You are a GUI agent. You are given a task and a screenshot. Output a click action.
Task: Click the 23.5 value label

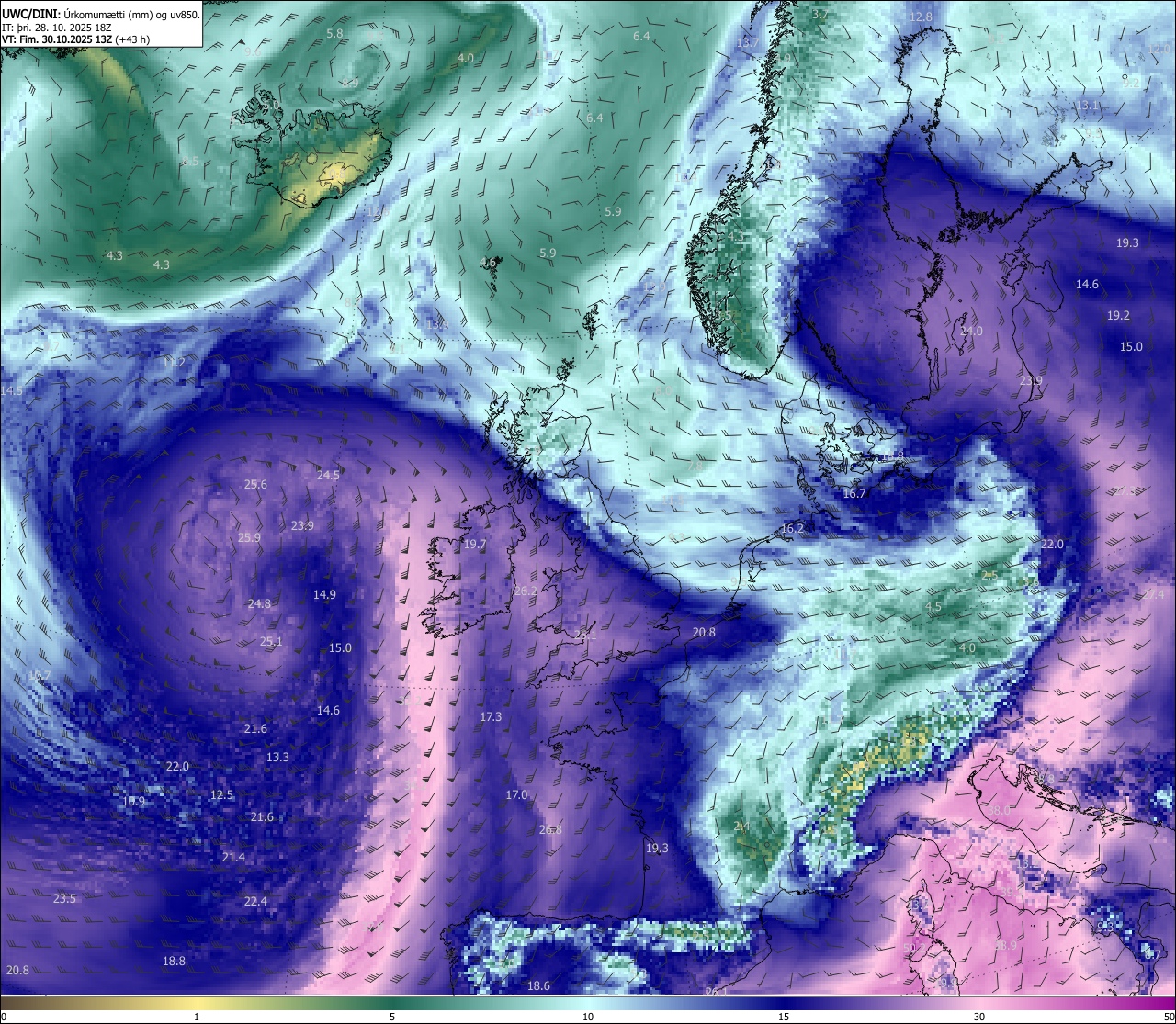coord(64,898)
